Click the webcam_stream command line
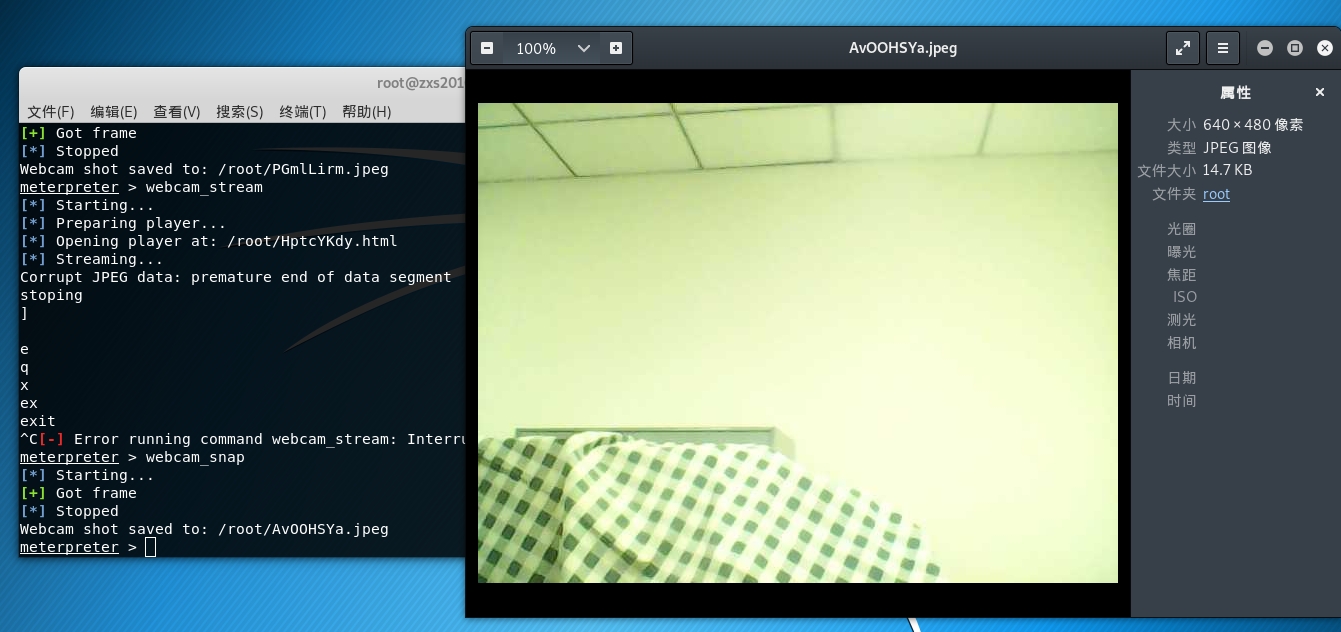 [141, 187]
